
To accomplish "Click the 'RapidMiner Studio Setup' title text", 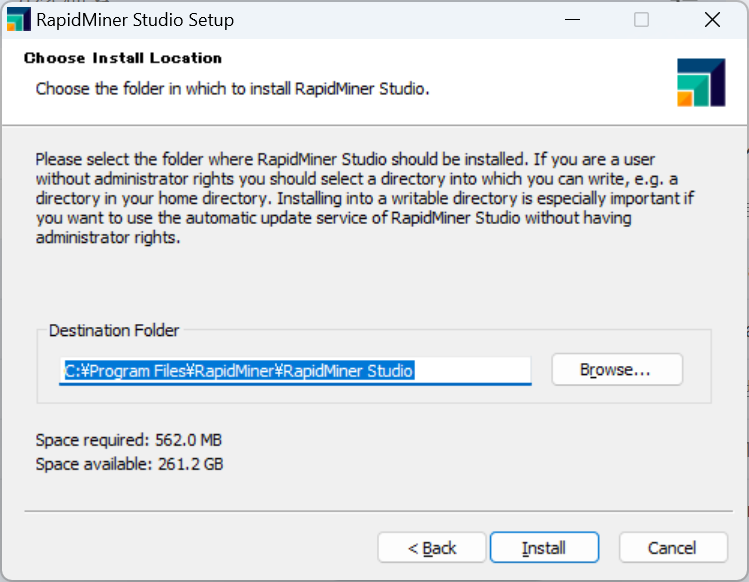I will 135,20.
